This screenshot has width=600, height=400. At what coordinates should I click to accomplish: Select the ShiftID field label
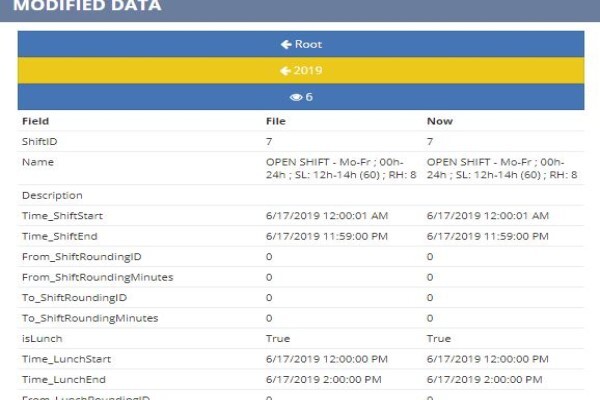(39, 142)
